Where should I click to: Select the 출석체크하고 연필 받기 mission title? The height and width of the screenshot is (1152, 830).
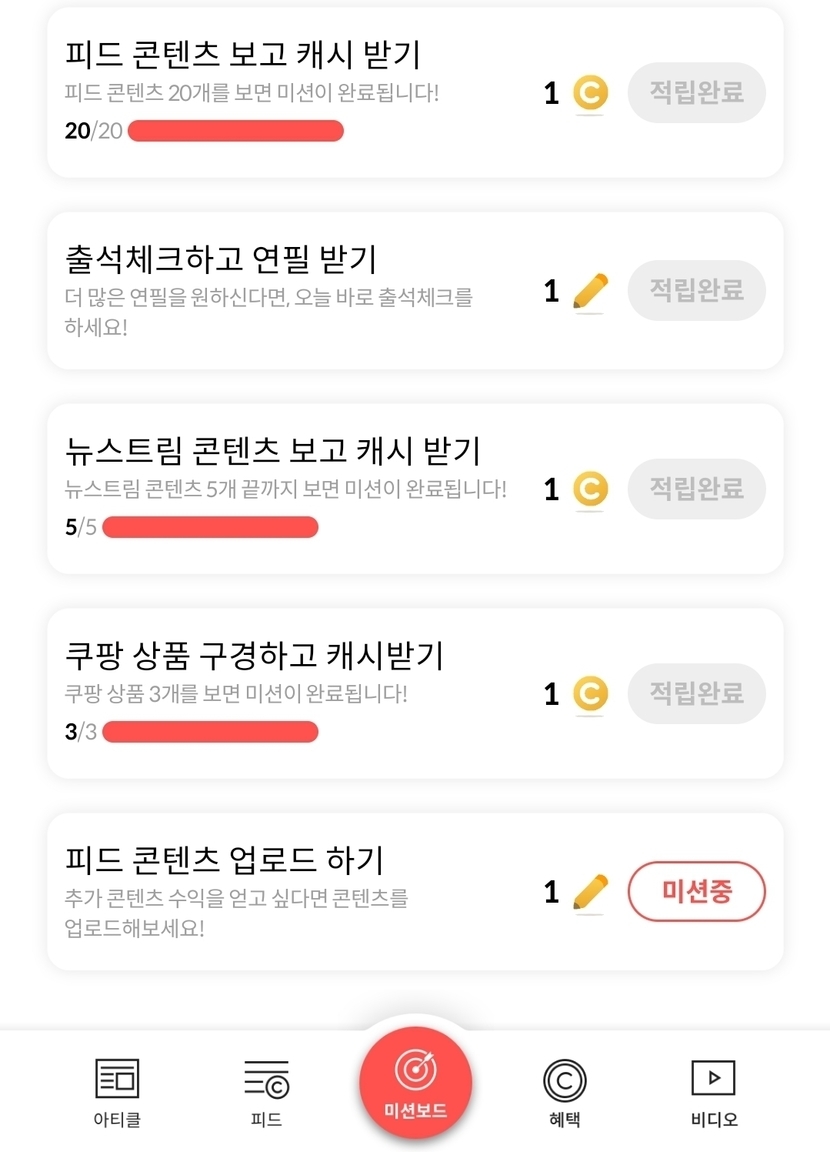[220, 259]
